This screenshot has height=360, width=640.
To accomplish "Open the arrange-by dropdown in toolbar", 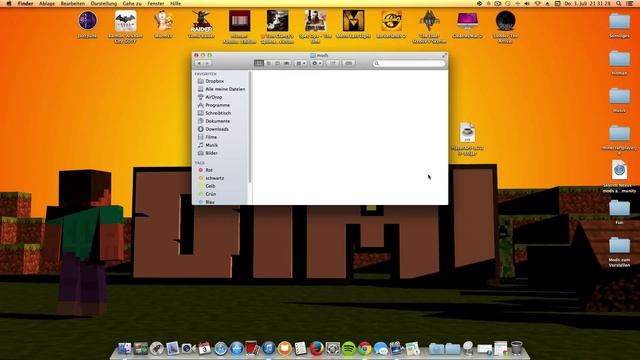I will [x=300, y=63].
